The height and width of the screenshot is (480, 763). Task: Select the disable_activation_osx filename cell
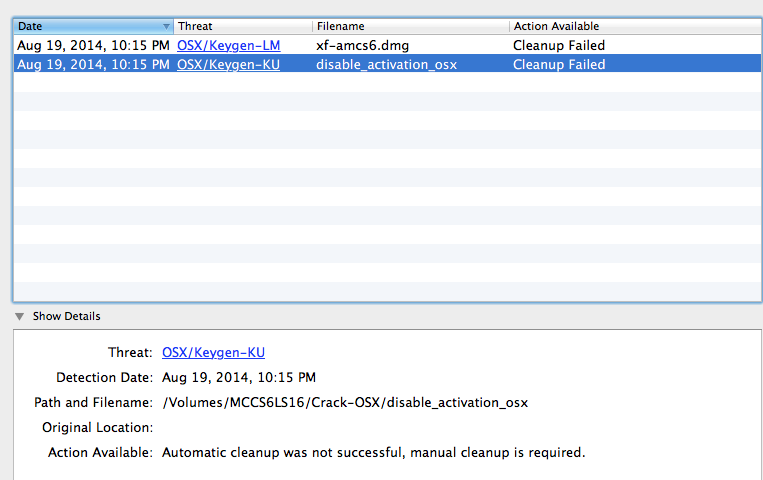click(386, 64)
